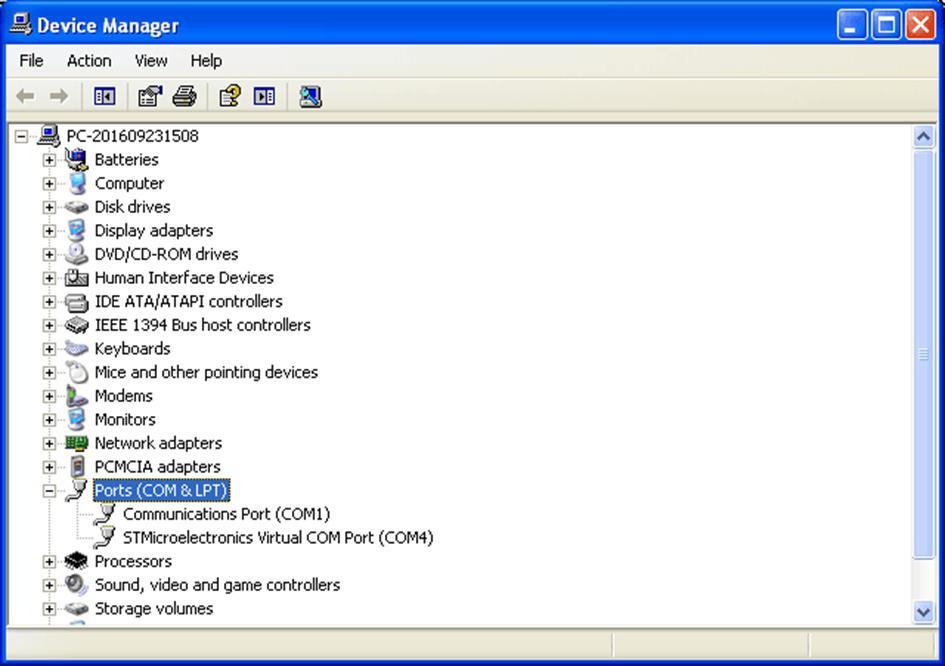Click the Computer category icon

click(x=77, y=183)
